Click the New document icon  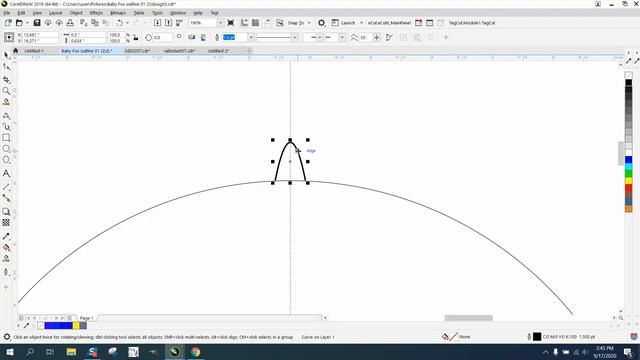point(8,23)
